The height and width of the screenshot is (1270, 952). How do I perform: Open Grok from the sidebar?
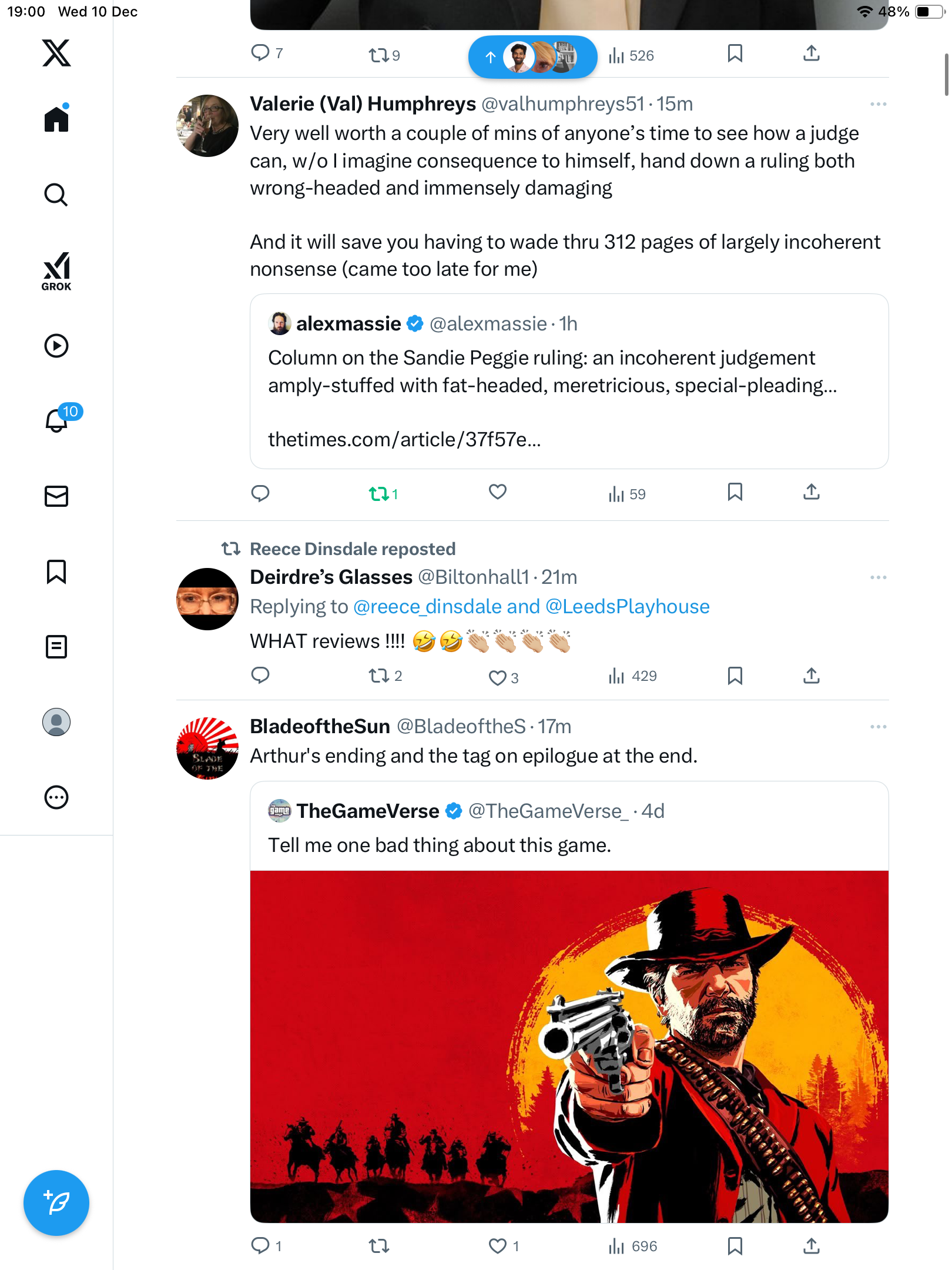coord(56,271)
